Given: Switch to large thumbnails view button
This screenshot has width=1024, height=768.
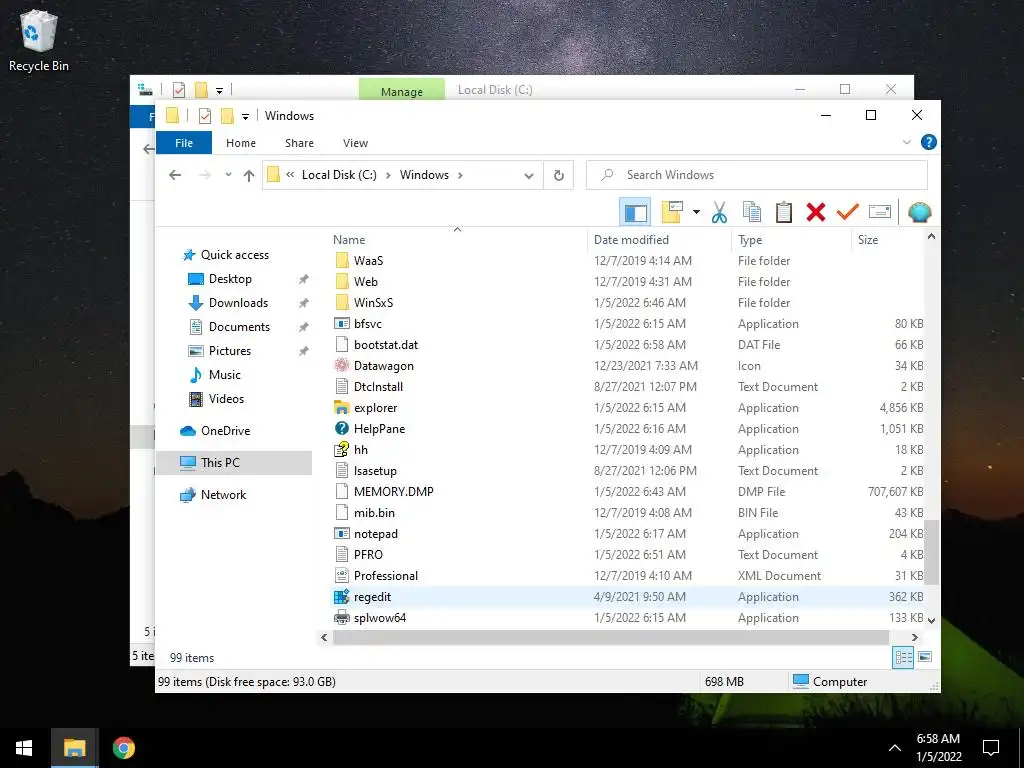Looking at the screenshot, I should pos(925,657).
